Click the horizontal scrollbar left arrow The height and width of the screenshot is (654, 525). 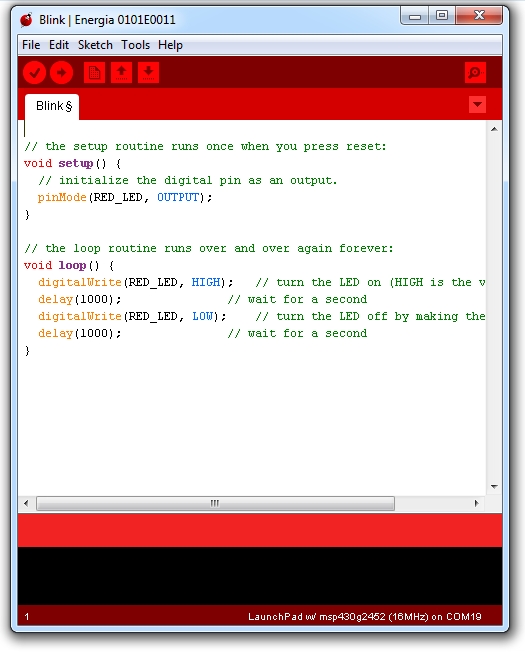coord(26,503)
